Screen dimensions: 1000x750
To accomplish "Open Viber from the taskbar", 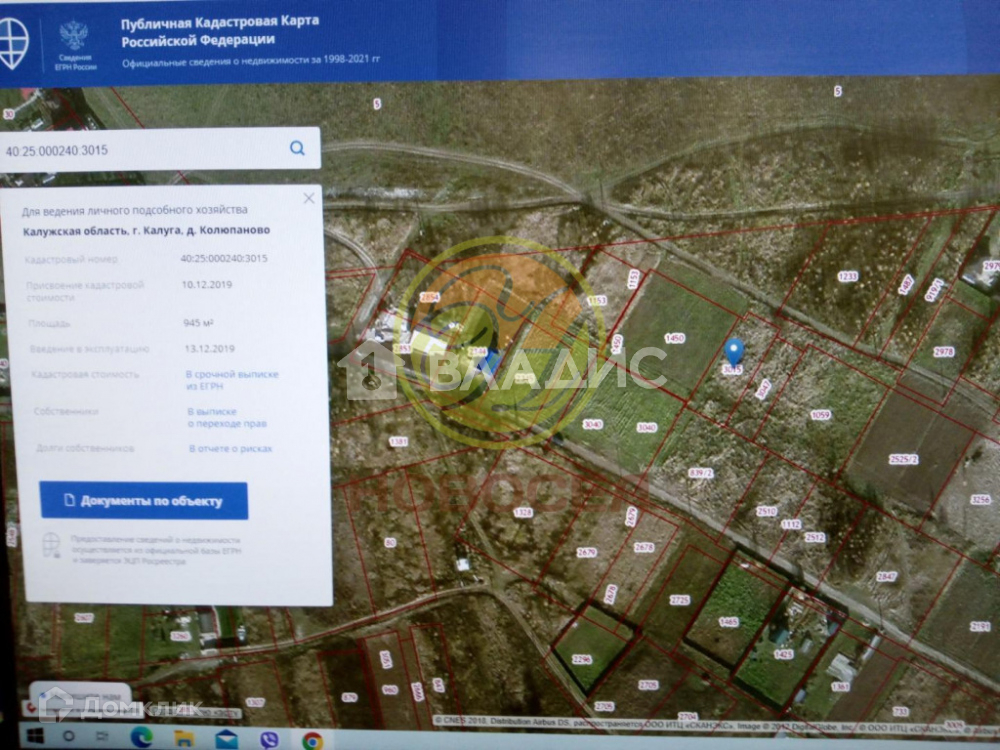I will (x=270, y=739).
